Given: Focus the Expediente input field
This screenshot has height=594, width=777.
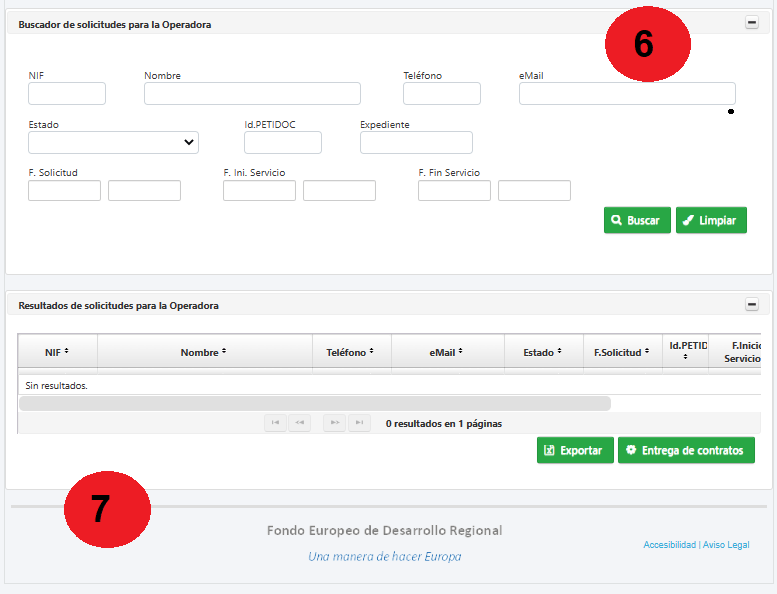Looking at the screenshot, I should click(416, 143).
